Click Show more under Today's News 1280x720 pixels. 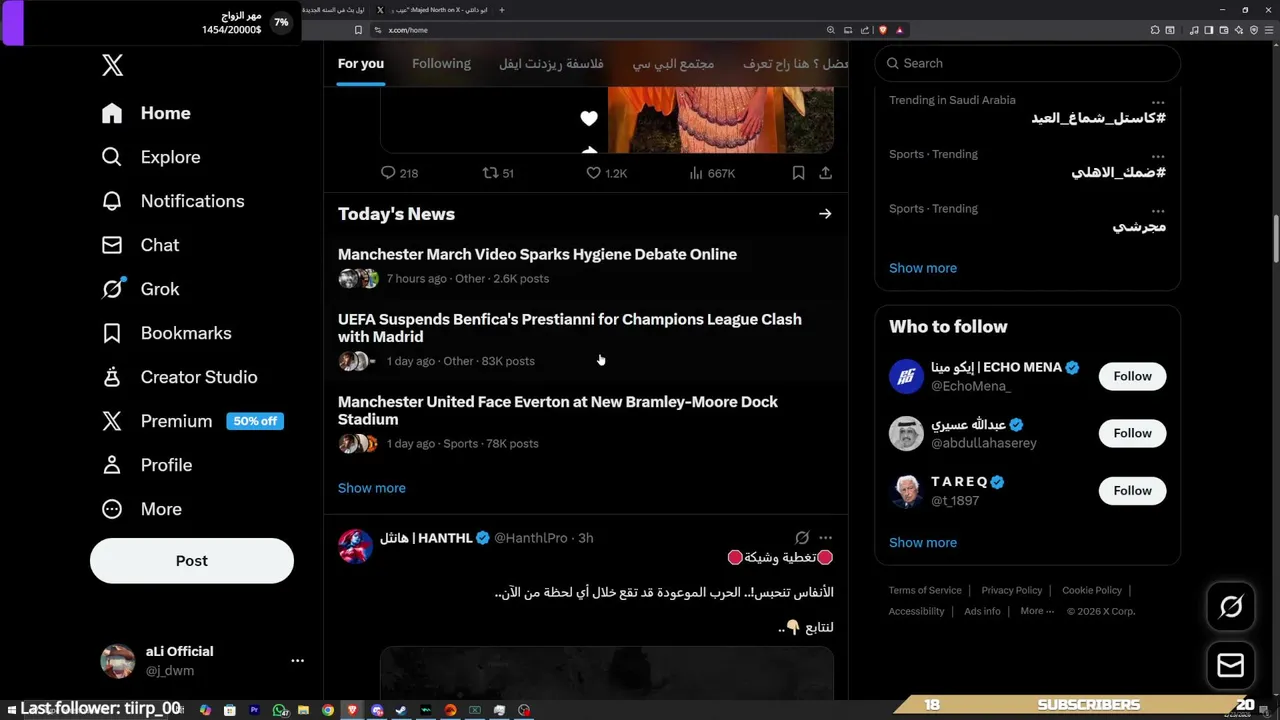[x=372, y=488]
